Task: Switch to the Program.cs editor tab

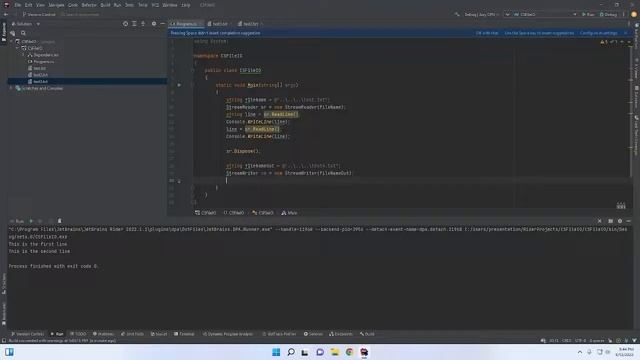Action: [x=186, y=24]
